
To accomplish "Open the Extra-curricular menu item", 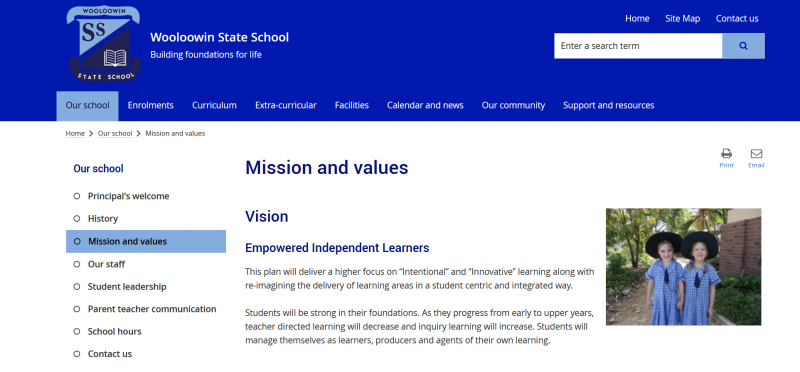I will tap(286, 106).
